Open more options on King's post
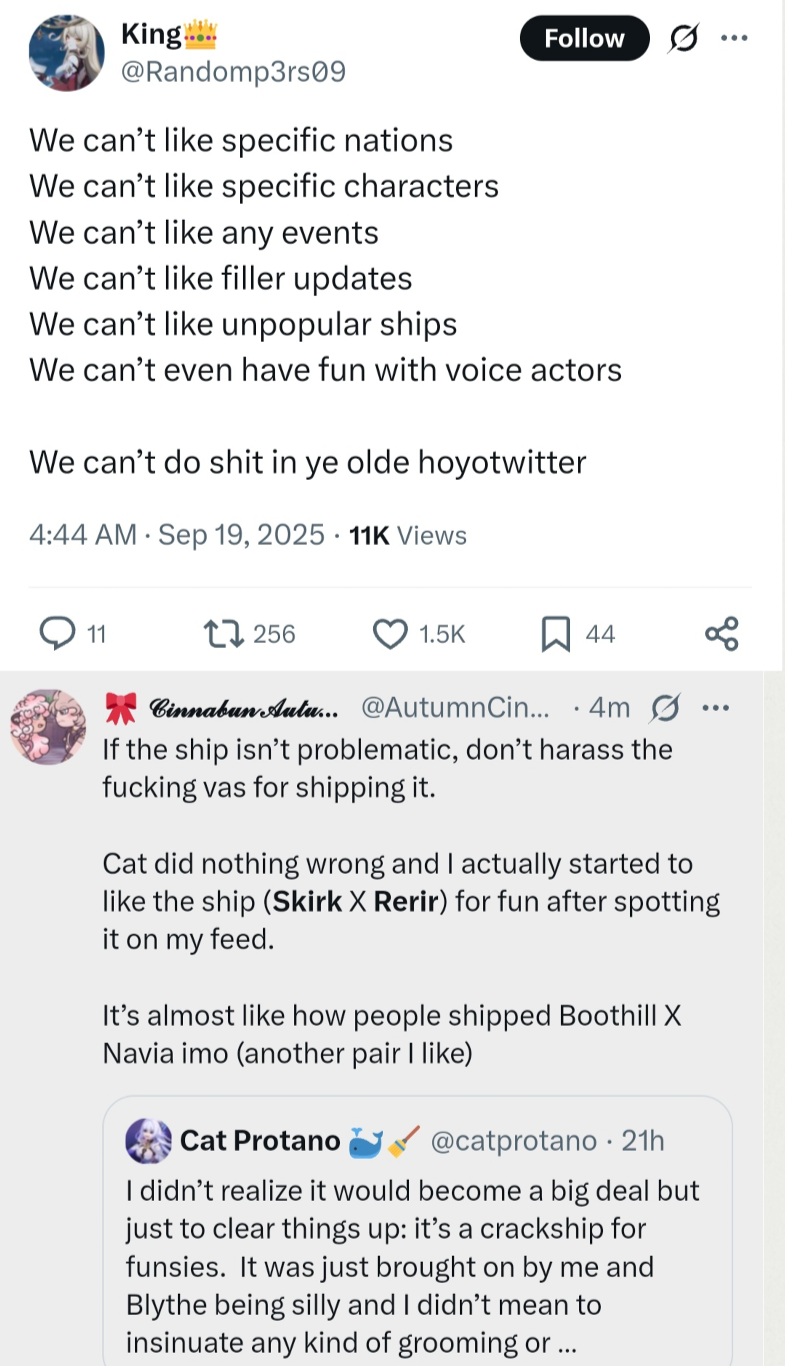The width and height of the screenshot is (785, 1366). 734,38
